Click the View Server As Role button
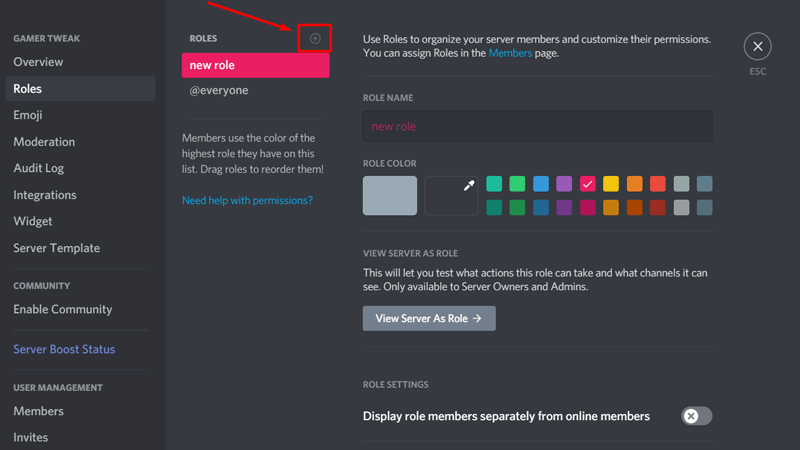 click(x=429, y=318)
